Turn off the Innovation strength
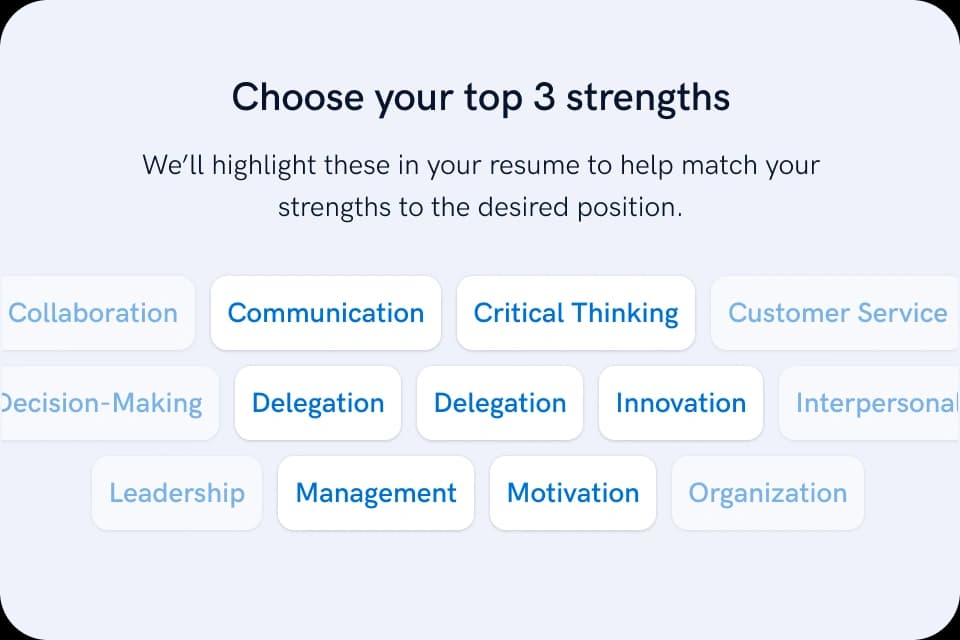960x640 pixels. [x=681, y=403]
